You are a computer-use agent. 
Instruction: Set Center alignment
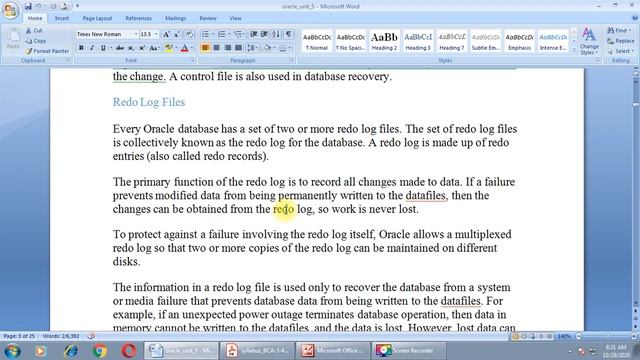pos(216,48)
